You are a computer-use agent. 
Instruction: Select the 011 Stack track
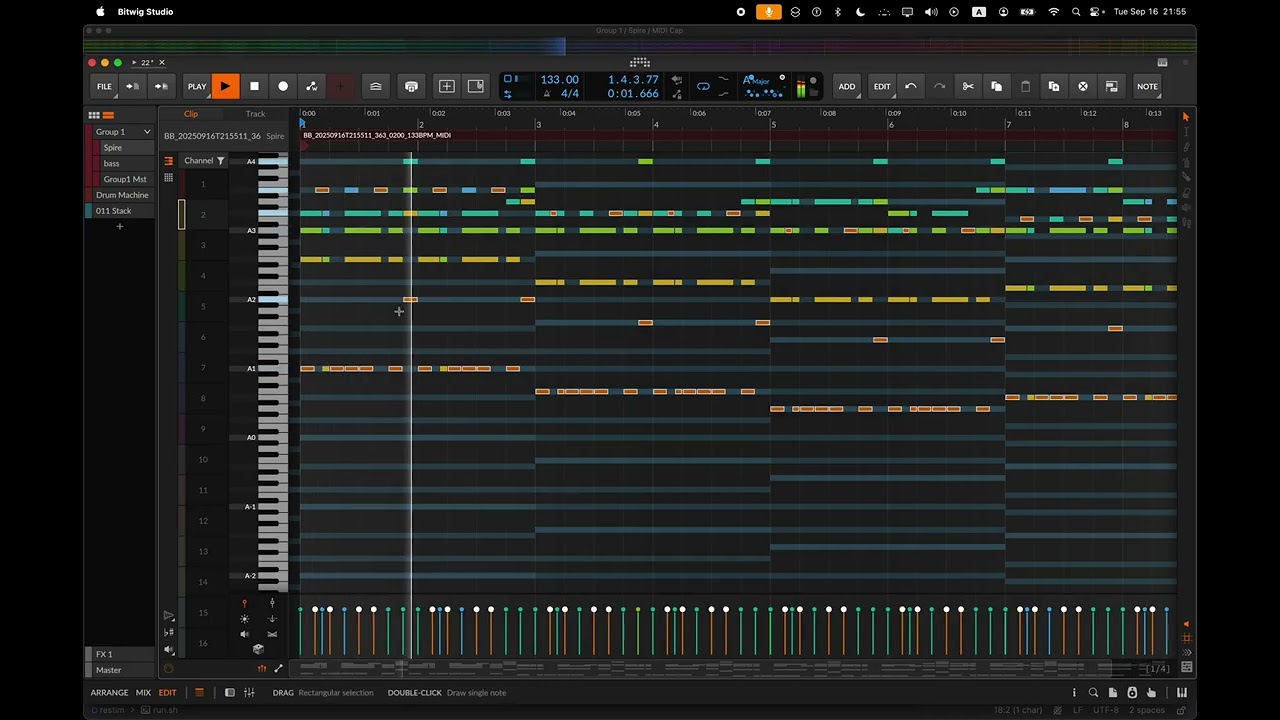[x=122, y=211]
